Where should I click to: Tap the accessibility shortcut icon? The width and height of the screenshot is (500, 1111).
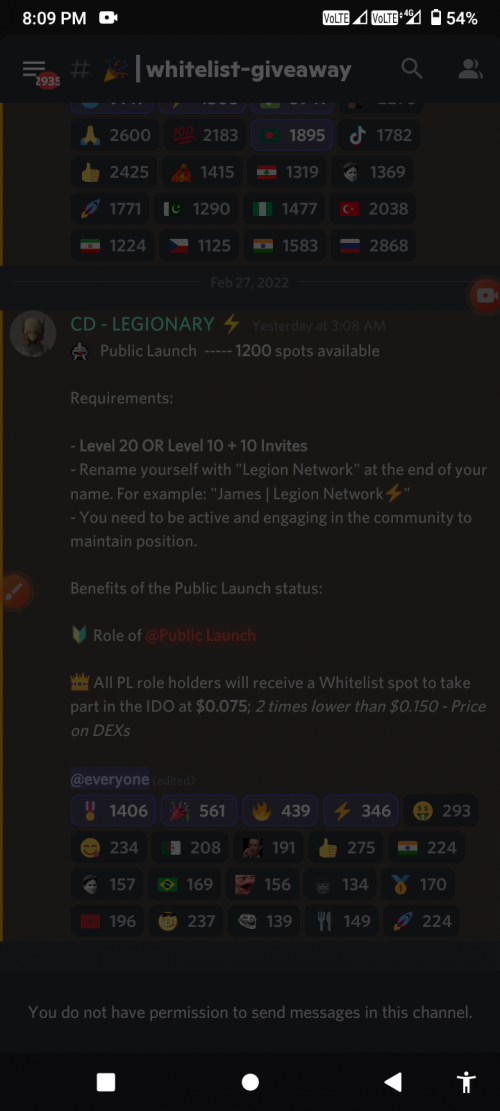[465, 1081]
